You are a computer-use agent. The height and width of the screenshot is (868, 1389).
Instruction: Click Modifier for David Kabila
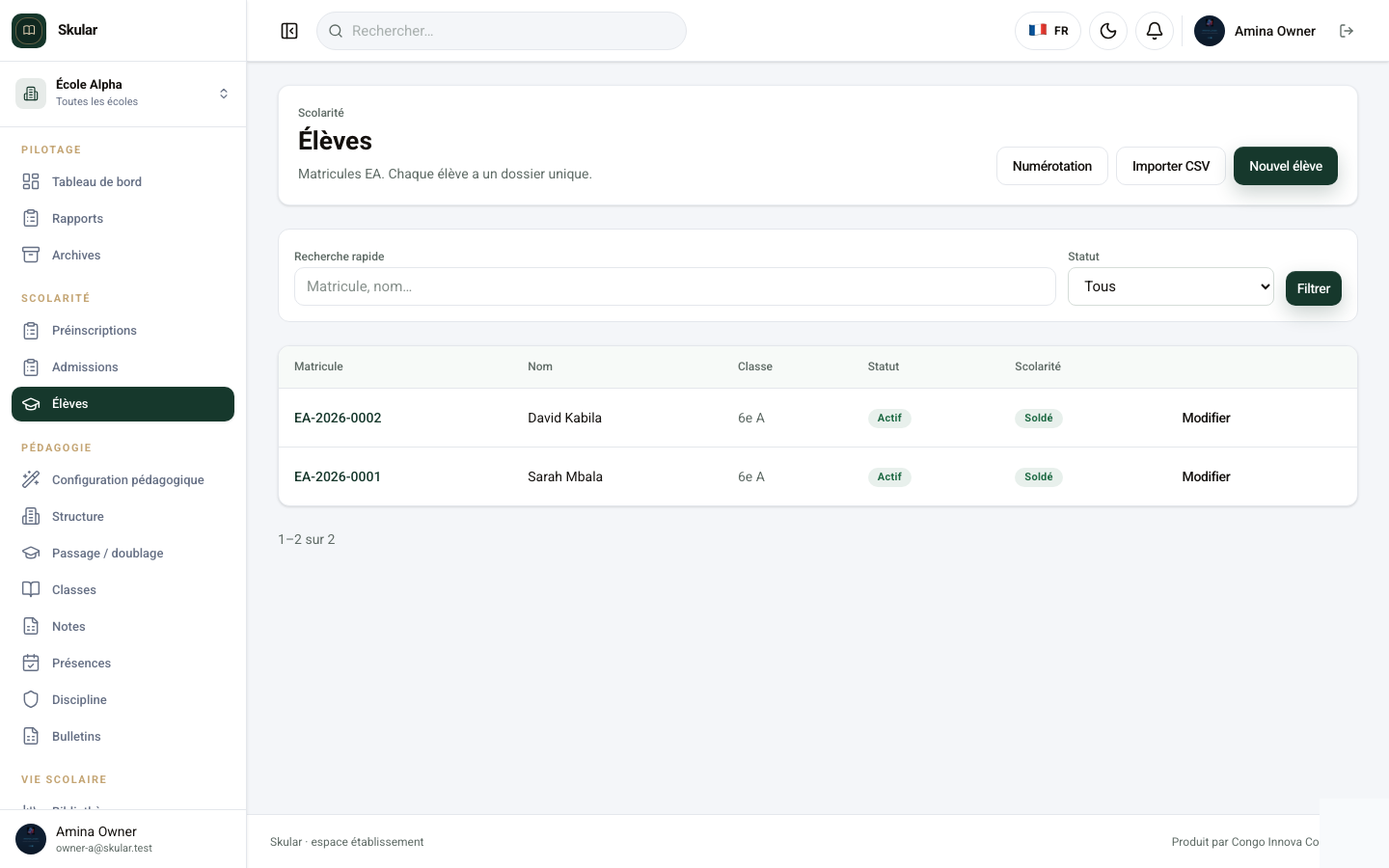[1206, 418]
